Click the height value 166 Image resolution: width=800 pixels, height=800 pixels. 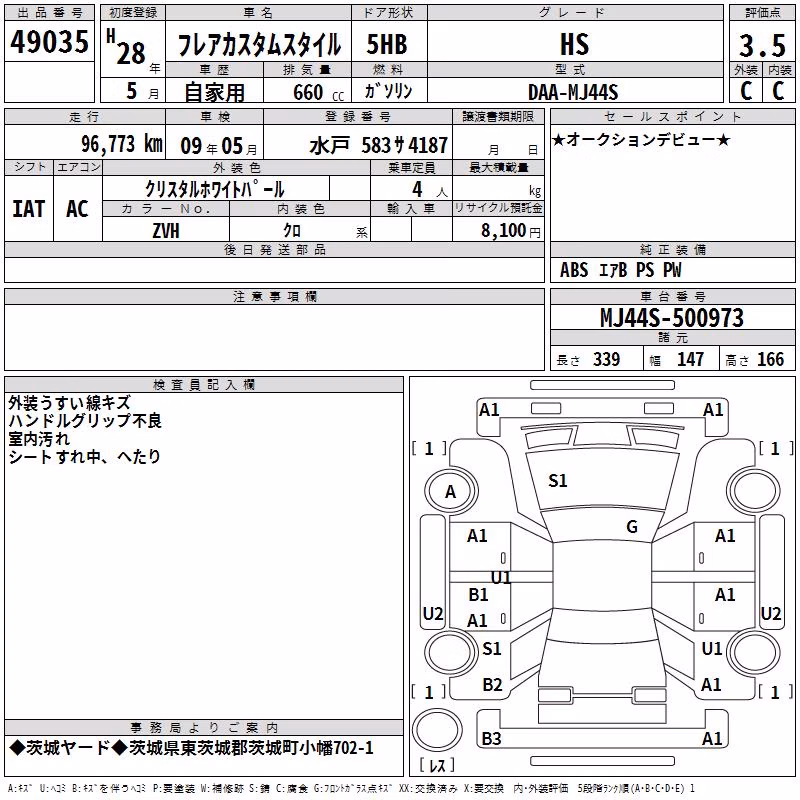point(770,360)
